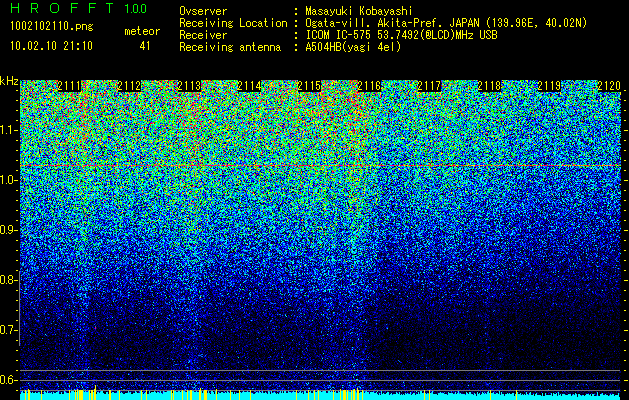Click the A504HB(yagi 4el) antenna text
Screen dimensions: 629x400
click(353, 47)
